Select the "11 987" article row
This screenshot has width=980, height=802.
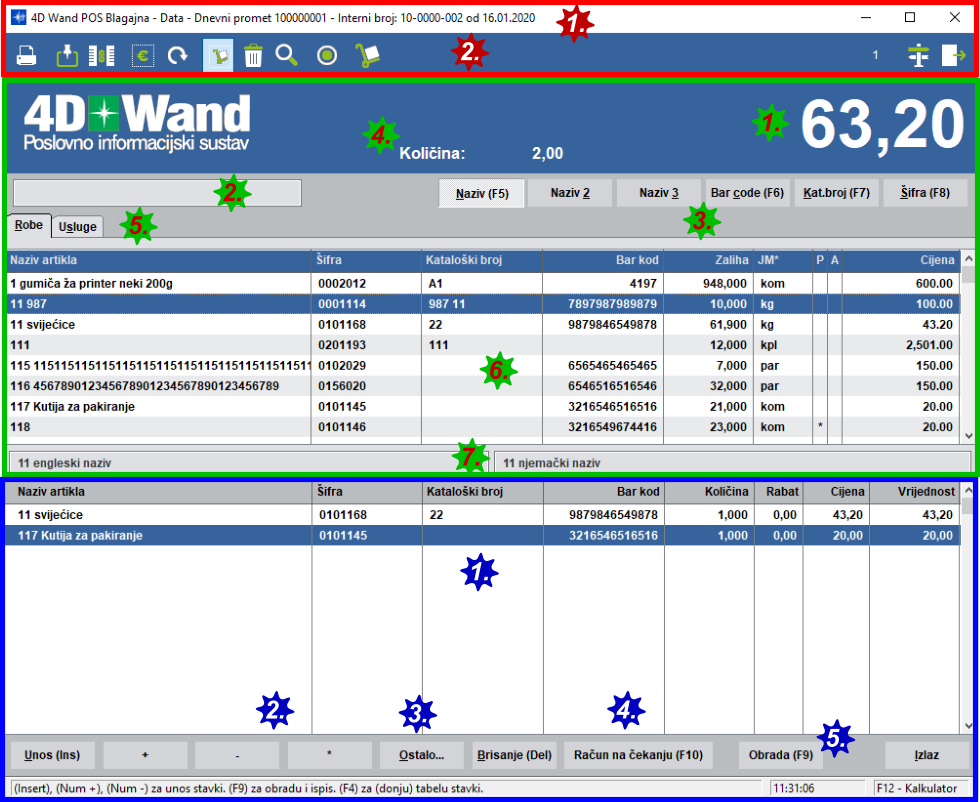pyautogui.click(x=484, y=304)
